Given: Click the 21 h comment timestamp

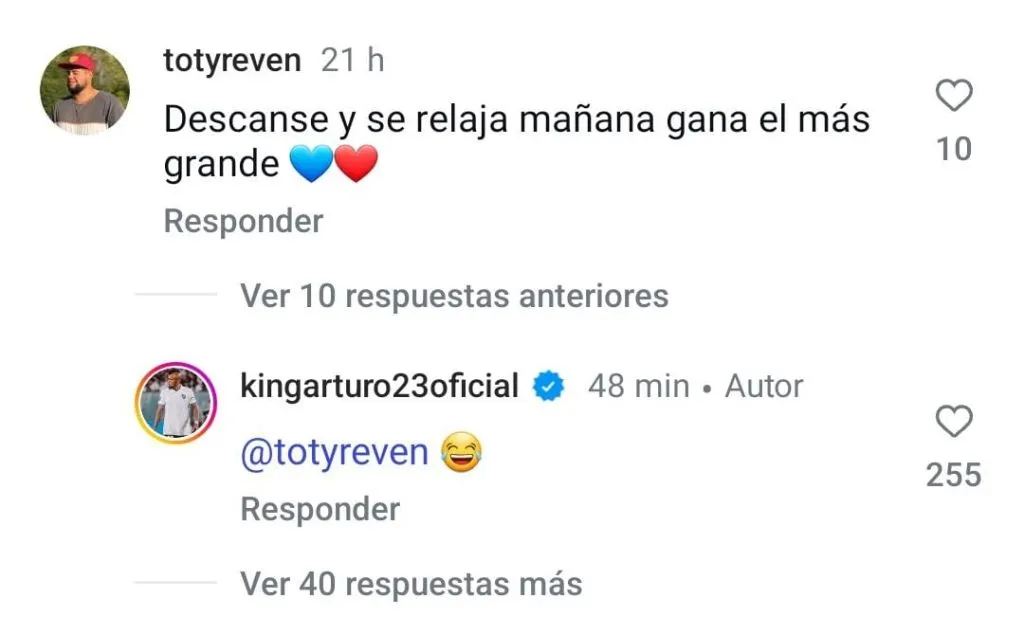Looking at the screenshot, I should pyautogui.click(x=352, y=60).
